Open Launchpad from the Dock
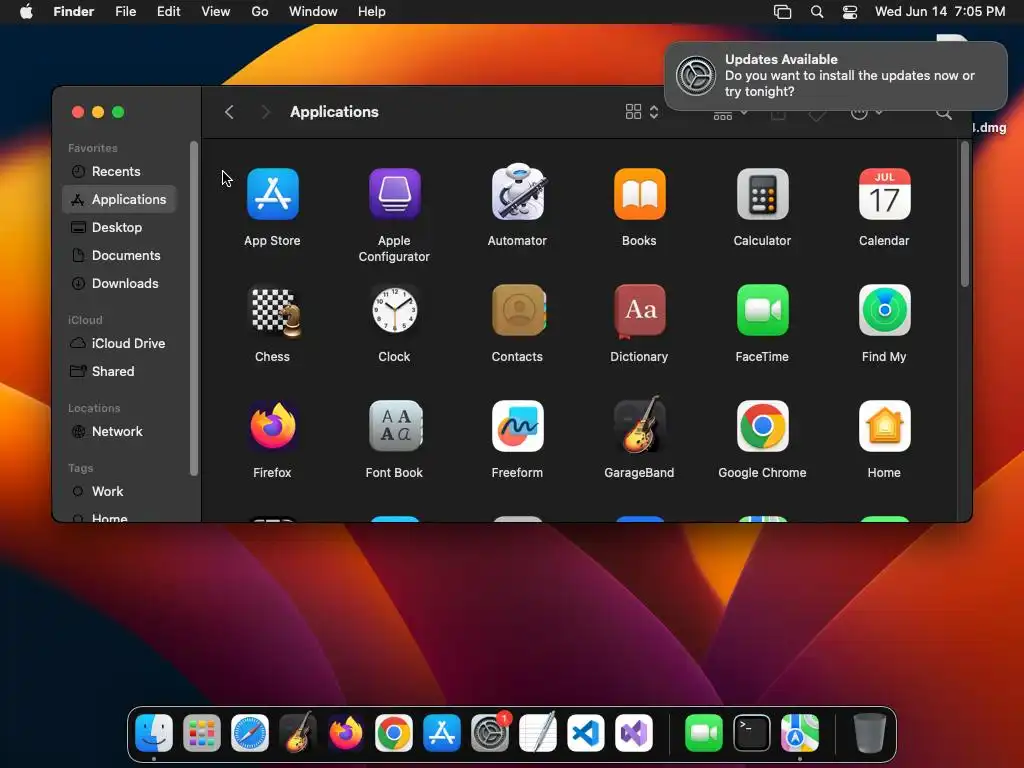This screenshot has height=768, width=1024. point(202,733)
